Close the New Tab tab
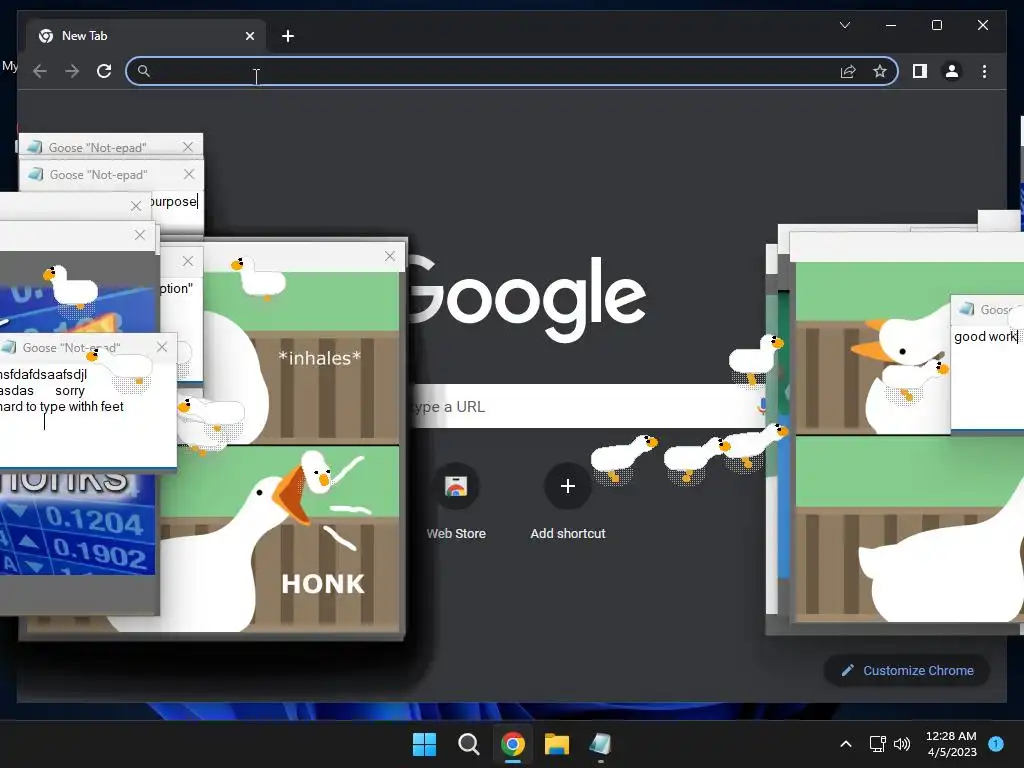The width and height of the screenshot is (1024, 768). coord(249,36)
